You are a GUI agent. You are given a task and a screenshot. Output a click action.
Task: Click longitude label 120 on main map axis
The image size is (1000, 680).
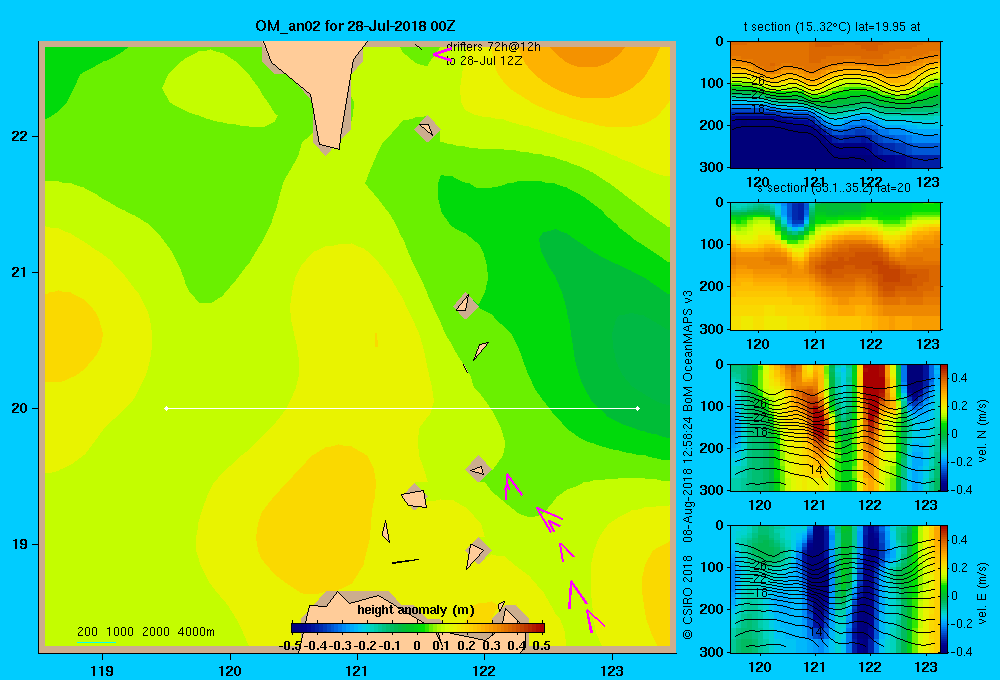point(230,670)
